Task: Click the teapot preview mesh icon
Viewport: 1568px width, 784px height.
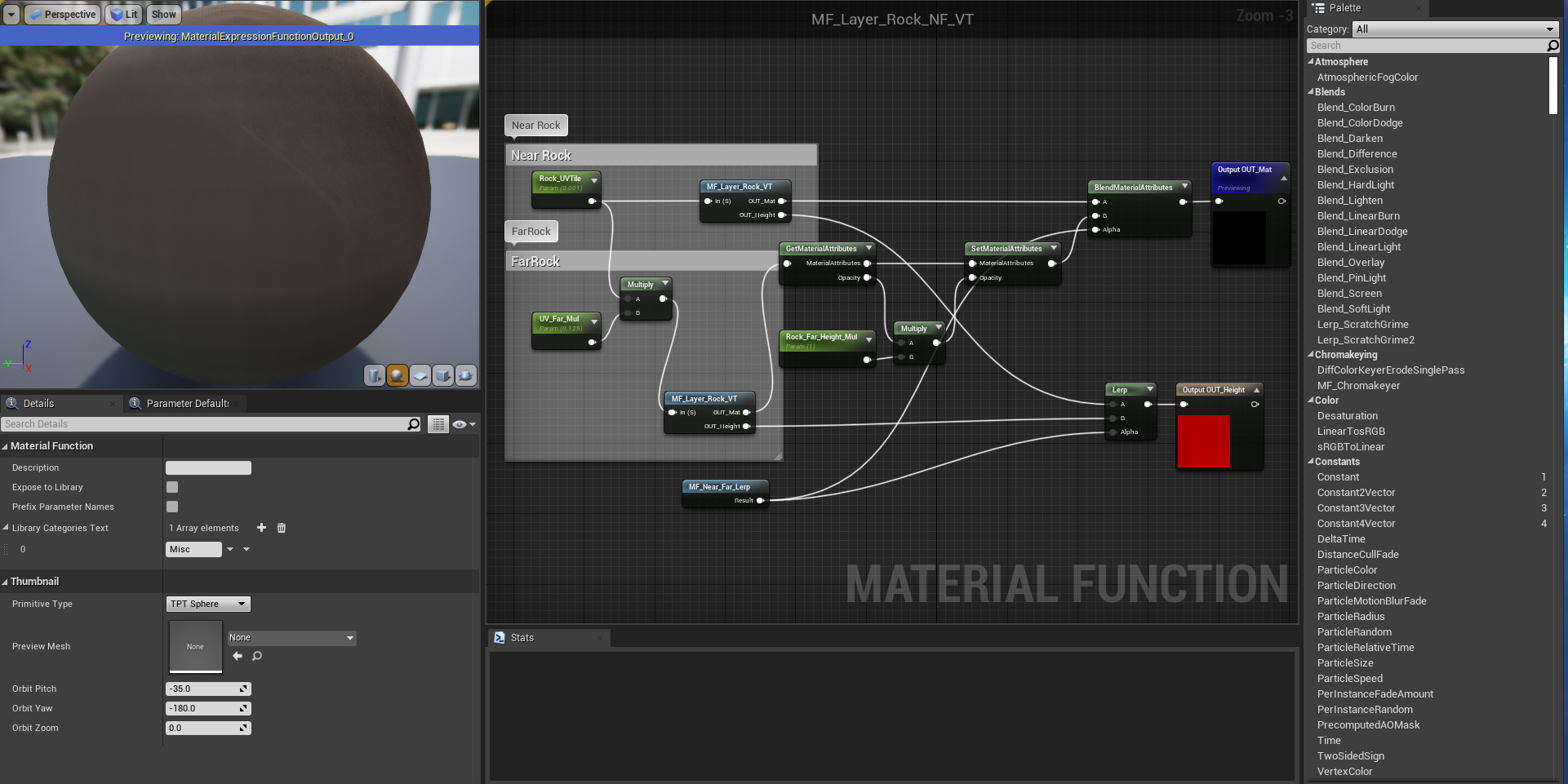Action: pyautogui.click(x=465, y=375)
